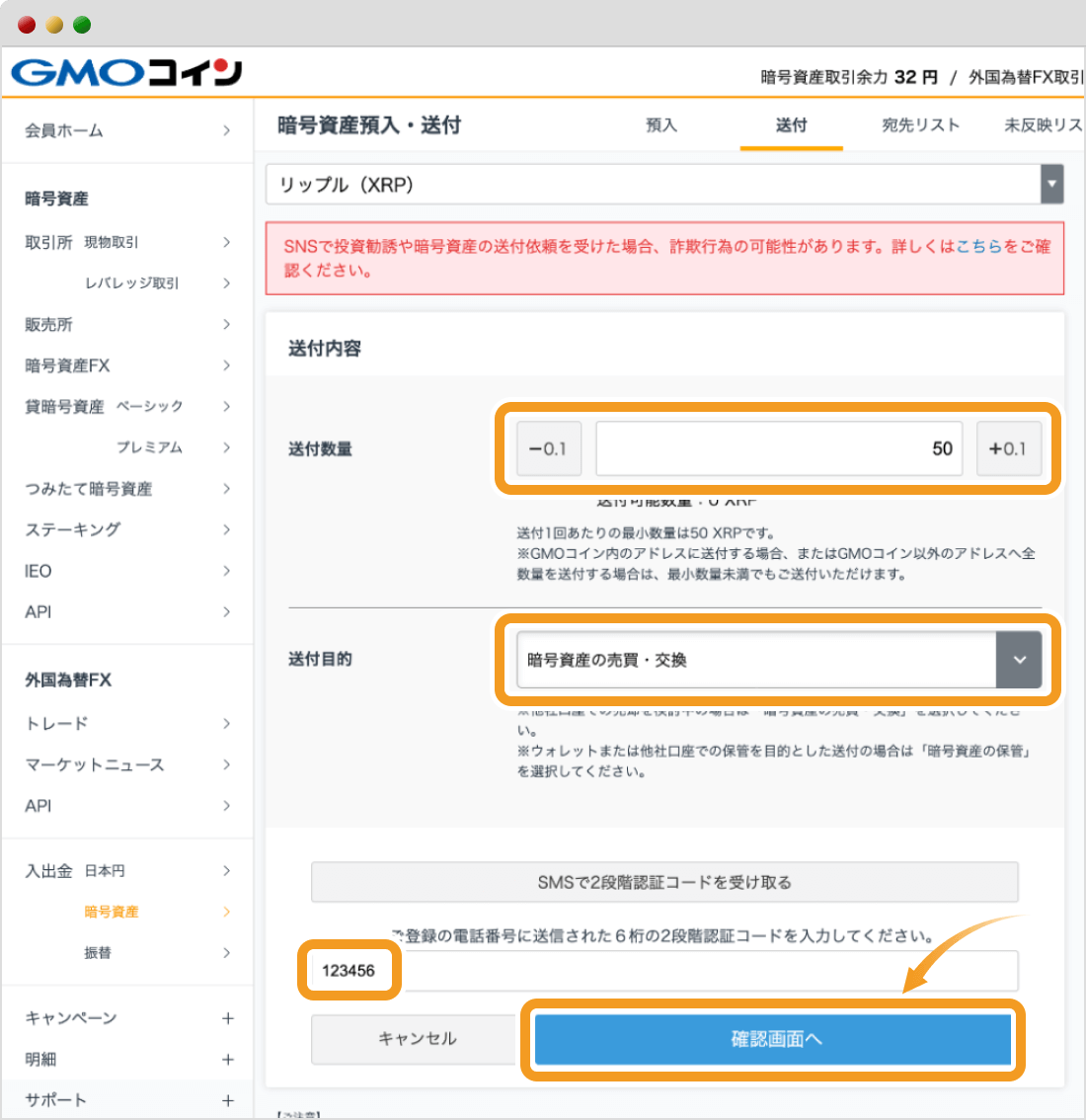1086x1120 pixels.
Task: Increase amount with +0.1 button
Action: (1008, 448)
